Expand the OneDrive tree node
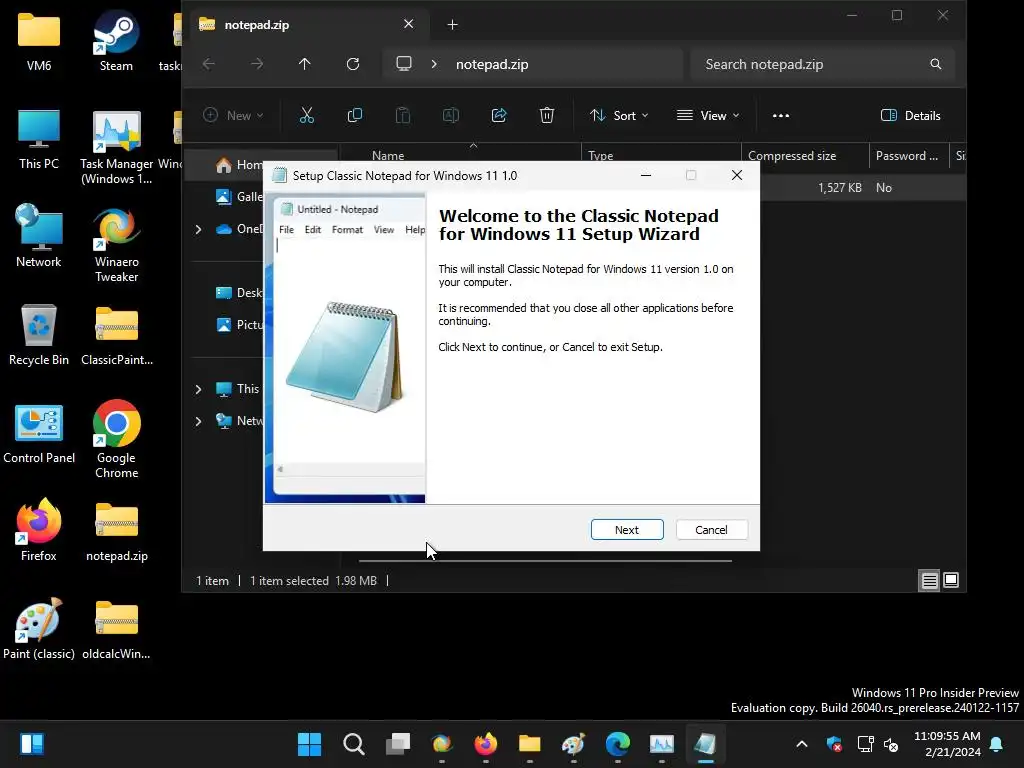The width and height of the screenshot is (1024, 768). (198, 229)
